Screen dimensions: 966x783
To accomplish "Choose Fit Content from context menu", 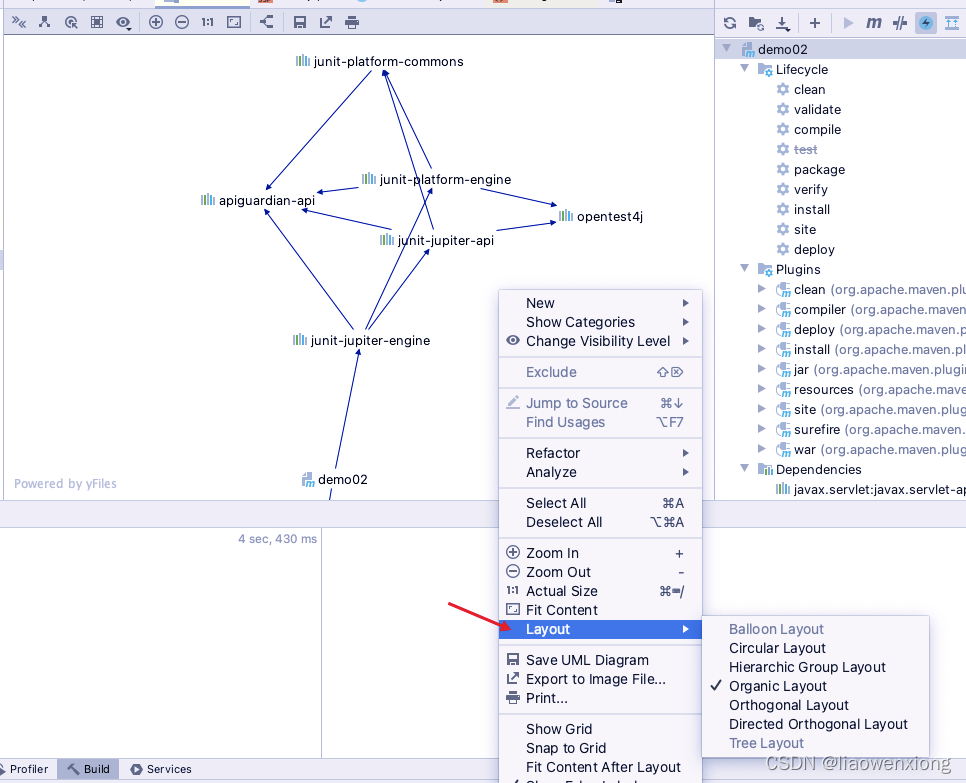I will (x=601, y=610).
